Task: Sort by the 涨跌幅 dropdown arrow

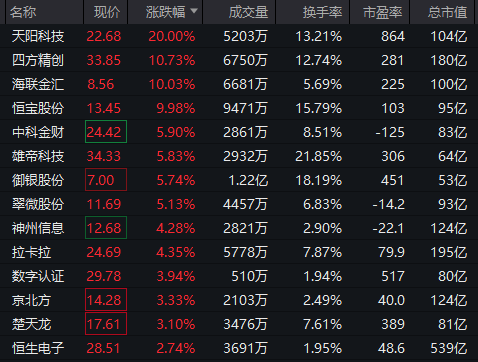Action: pos(194,11)
